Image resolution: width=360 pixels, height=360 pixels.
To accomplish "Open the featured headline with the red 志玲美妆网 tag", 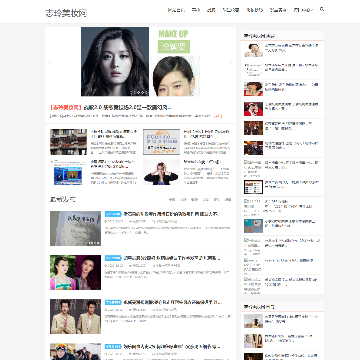I will 111,107.
